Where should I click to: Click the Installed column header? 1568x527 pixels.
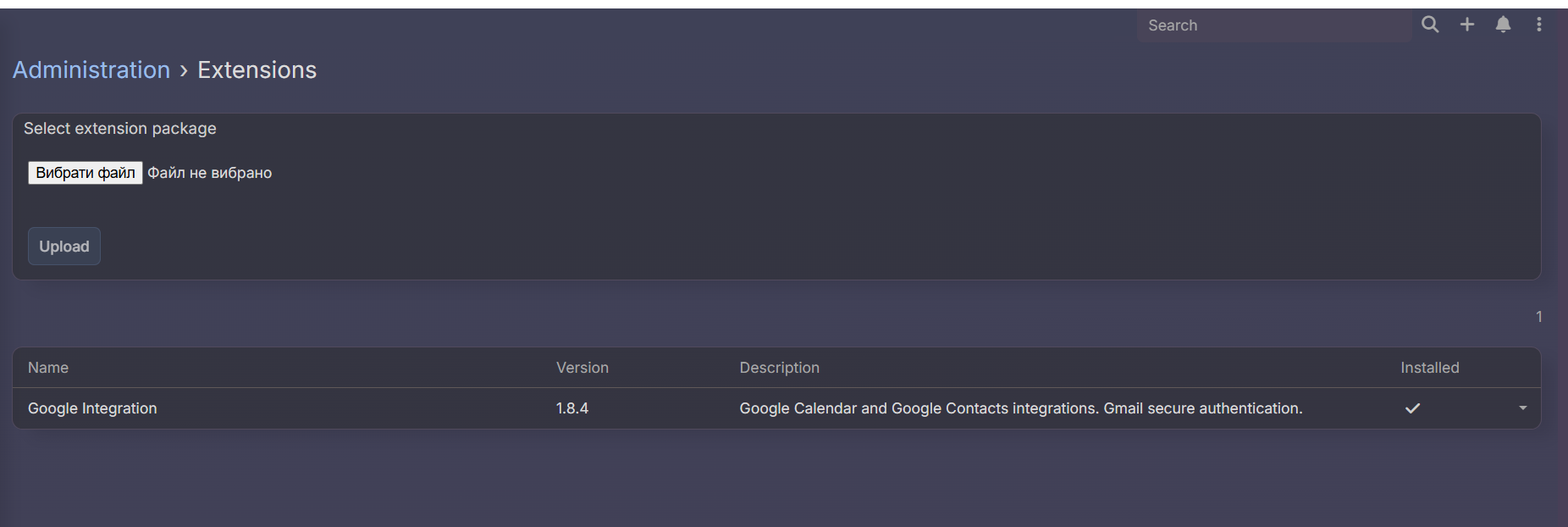click(x=1429, y=368)
